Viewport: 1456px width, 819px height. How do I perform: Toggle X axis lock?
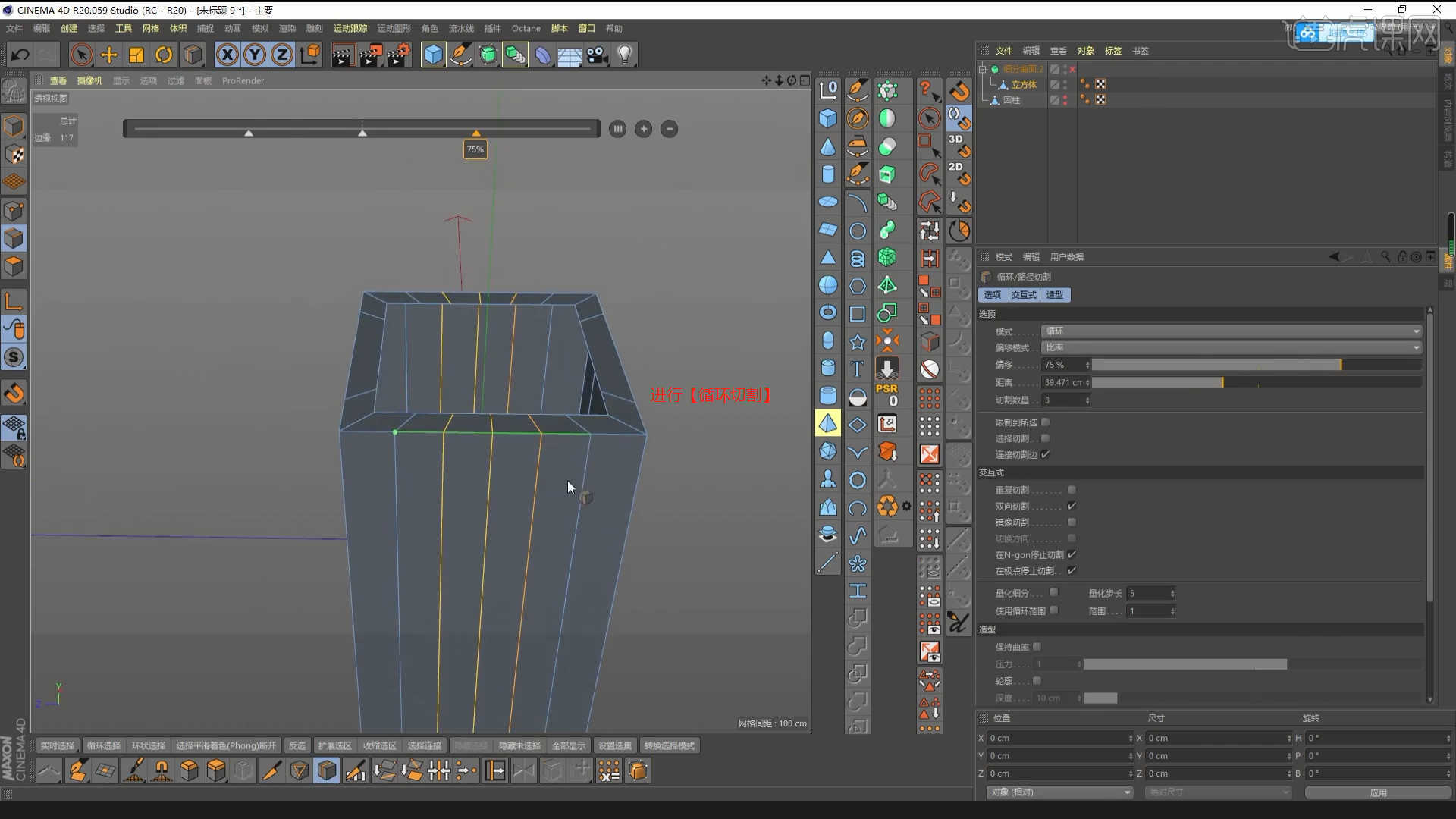click(x=227, y=55)
